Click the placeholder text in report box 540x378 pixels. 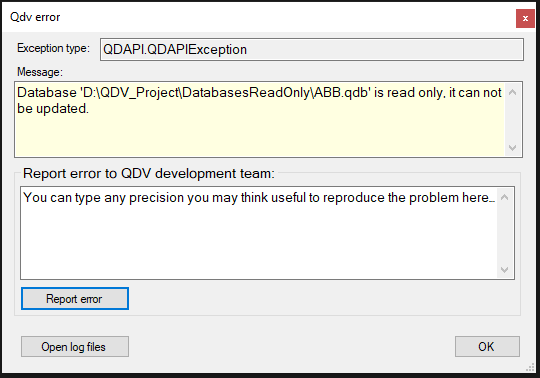pyautogui.click(x=259, y=198)
